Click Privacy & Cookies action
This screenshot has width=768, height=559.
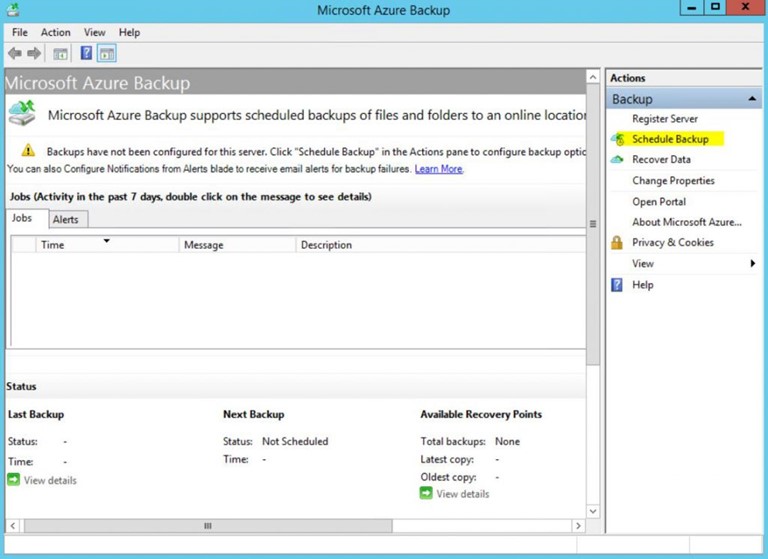pos(672,243)
